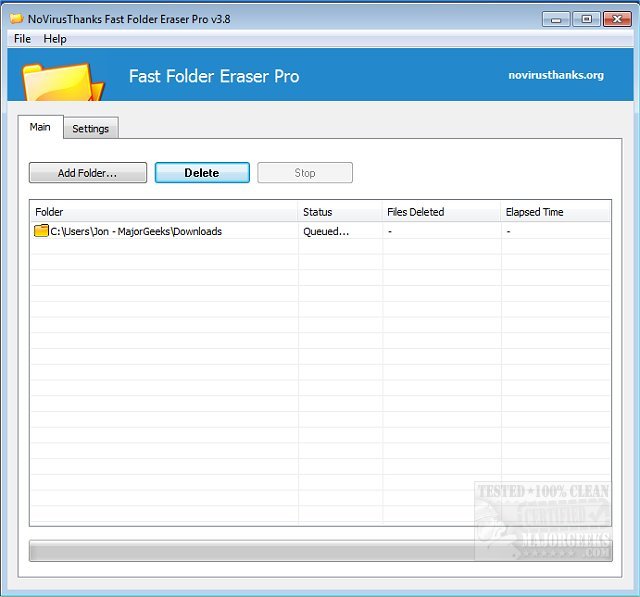Click the Elapsed Time column header
The height and width of the screenshot is (597, 640).
(556, 212)
